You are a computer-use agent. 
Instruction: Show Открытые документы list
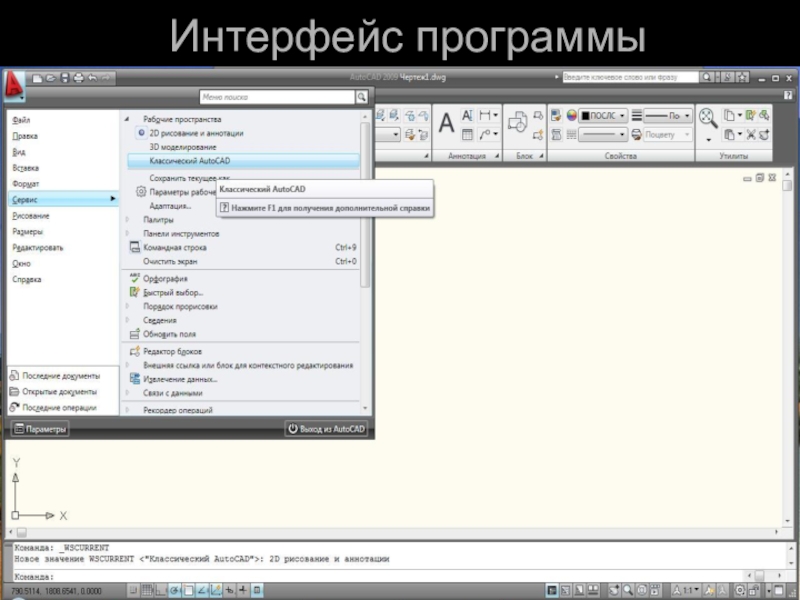pyautogui.click(x=53, y=391)
